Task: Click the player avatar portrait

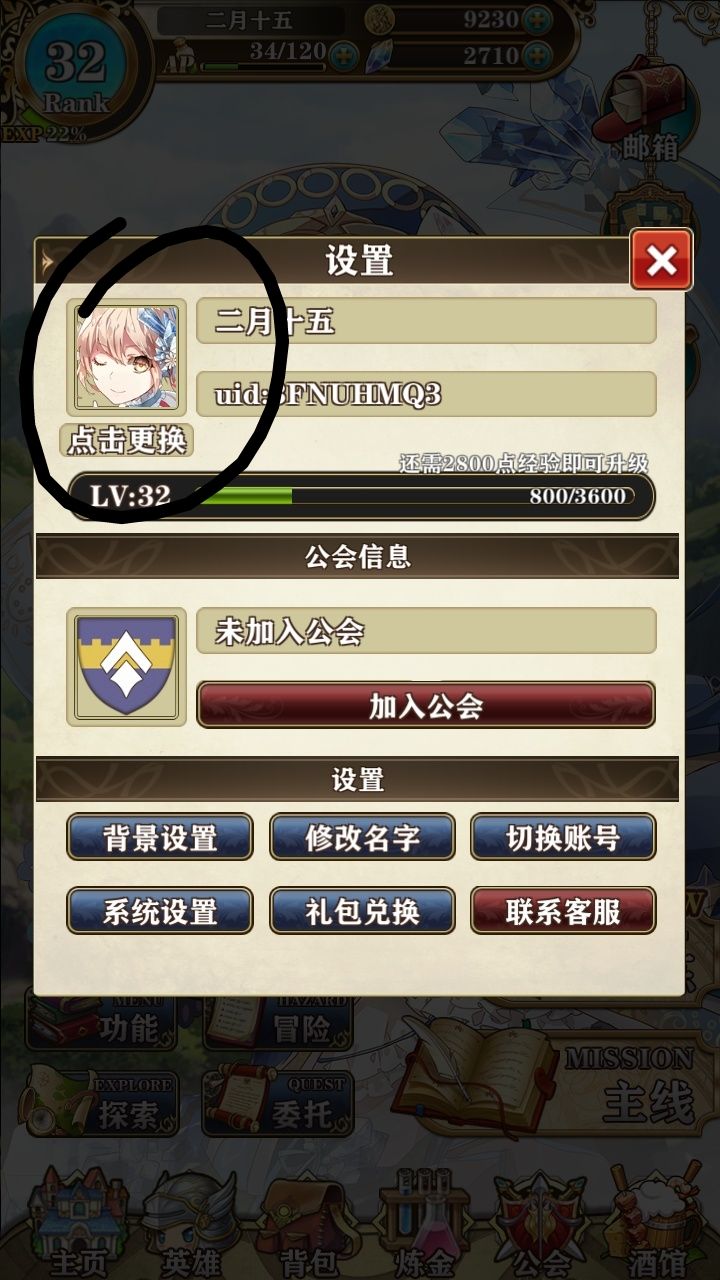Action: (126, 357)
